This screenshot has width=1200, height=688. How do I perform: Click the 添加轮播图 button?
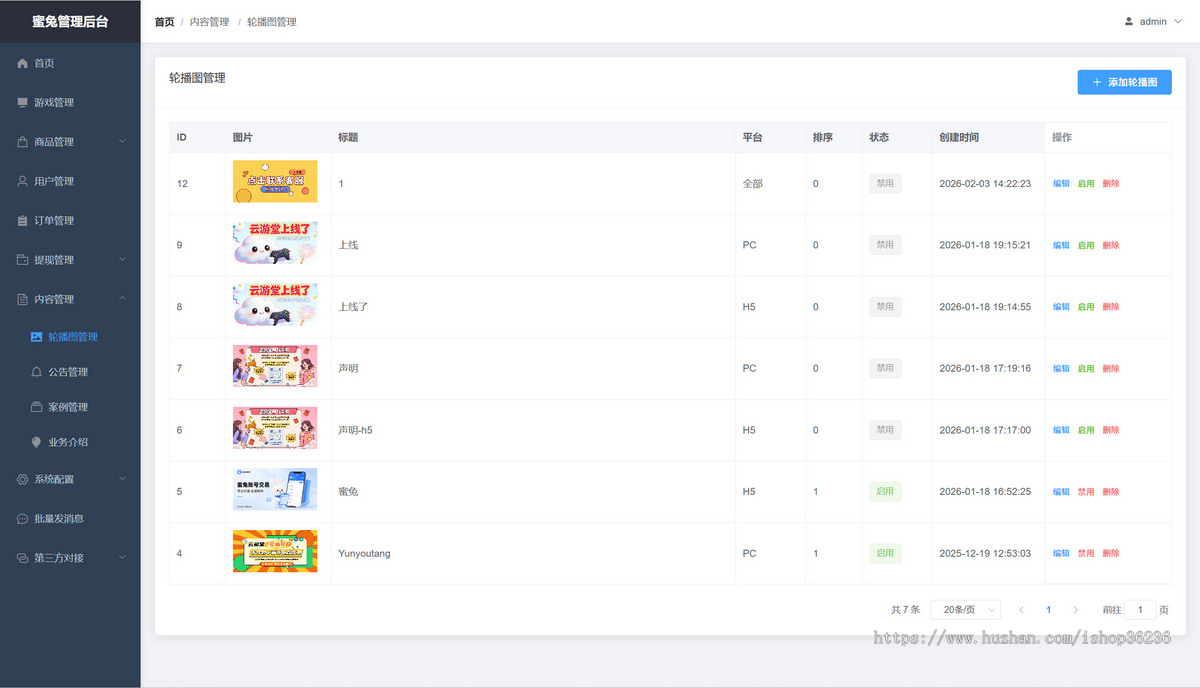coord(1124,83)
